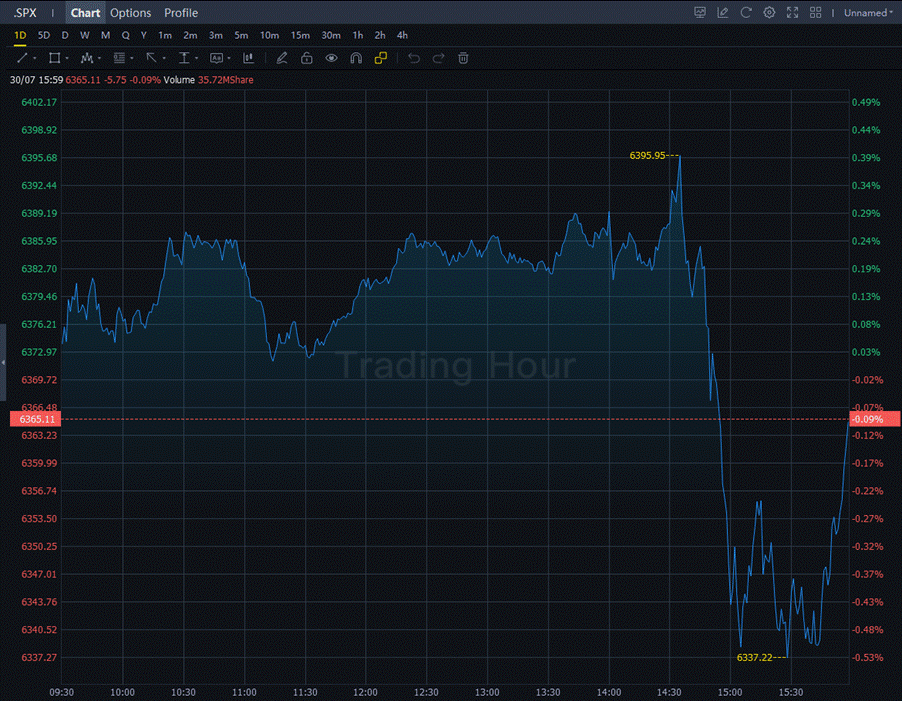
Task: Select the D daily timeframe
Action: [65, 36]
